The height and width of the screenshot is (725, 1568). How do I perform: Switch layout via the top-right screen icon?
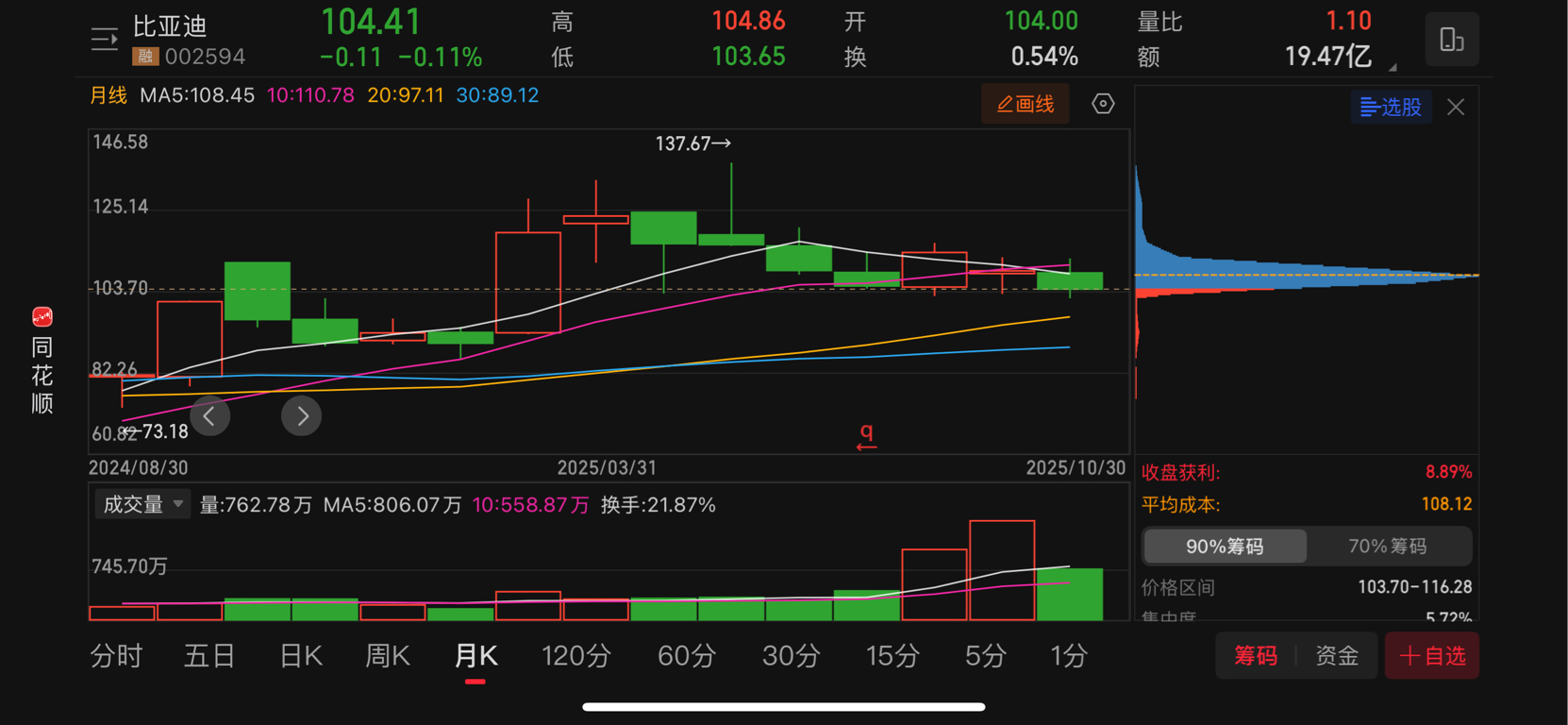pos(1451,40)
